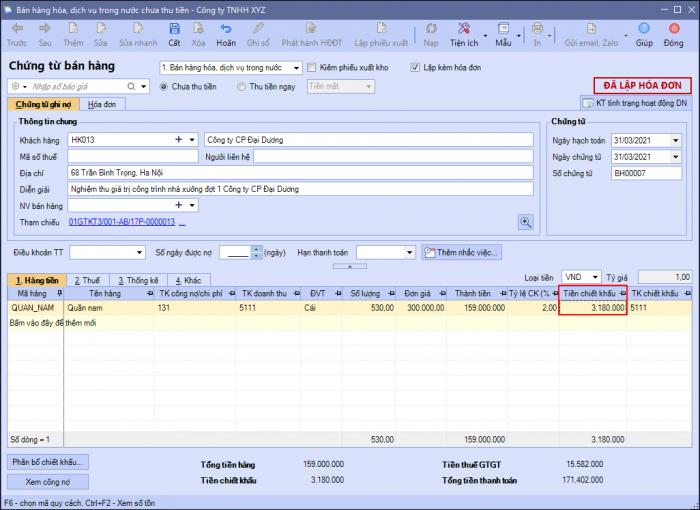
Task: Click the Diễn giải text field
Action: point(300,188)
